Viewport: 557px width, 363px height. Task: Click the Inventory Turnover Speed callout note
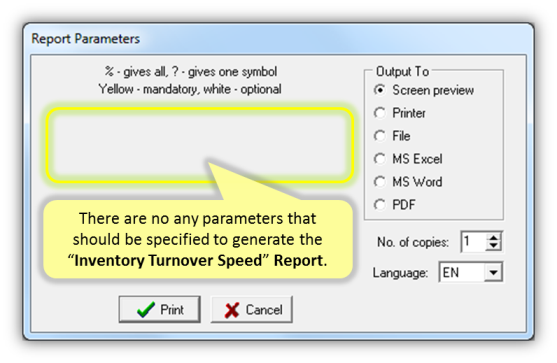click(x=198, y=239)
